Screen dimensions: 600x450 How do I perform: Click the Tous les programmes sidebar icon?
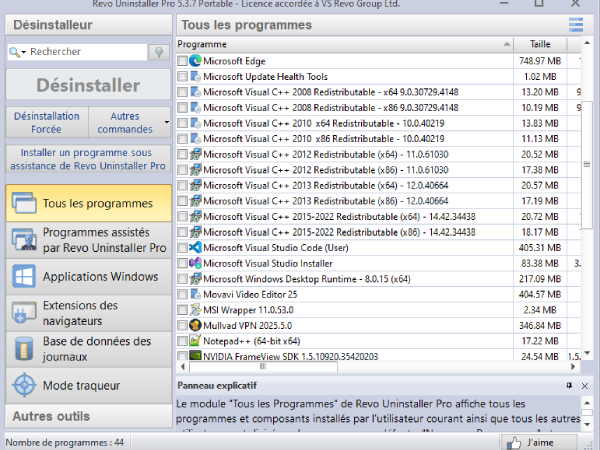[x=24, y=203]
